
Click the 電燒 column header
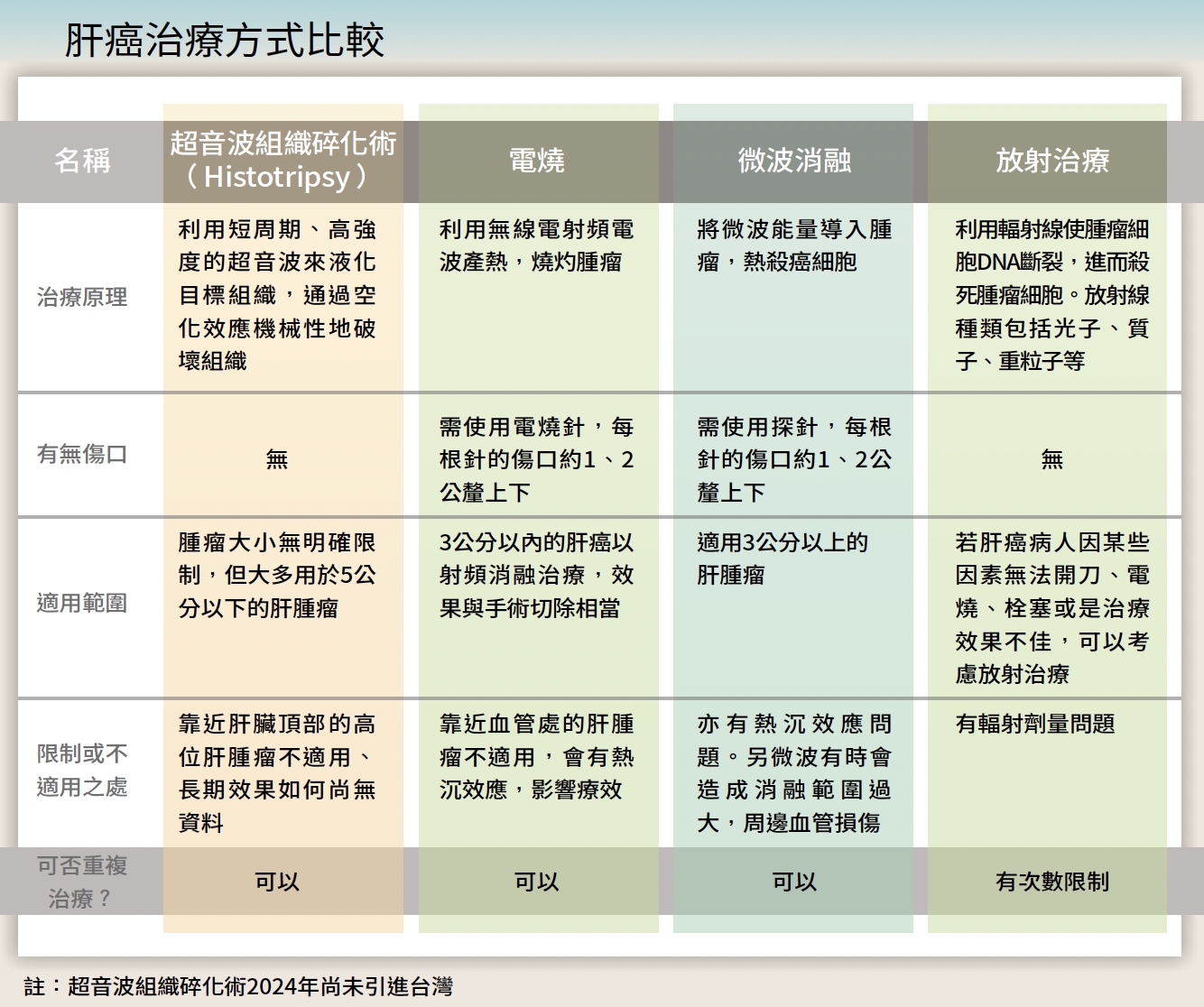click(x=537, y=161)
